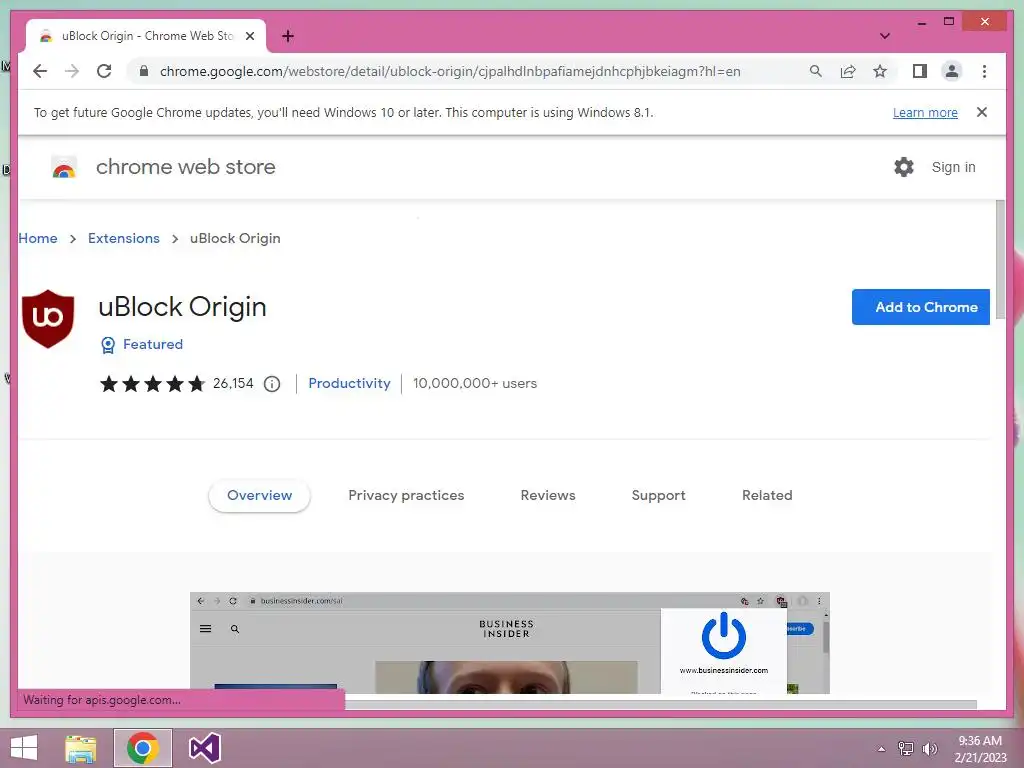Screen dimensions: 1024x768
Task: Click the five-star rating
Action: pyautogui.click(x=152, y=383)
